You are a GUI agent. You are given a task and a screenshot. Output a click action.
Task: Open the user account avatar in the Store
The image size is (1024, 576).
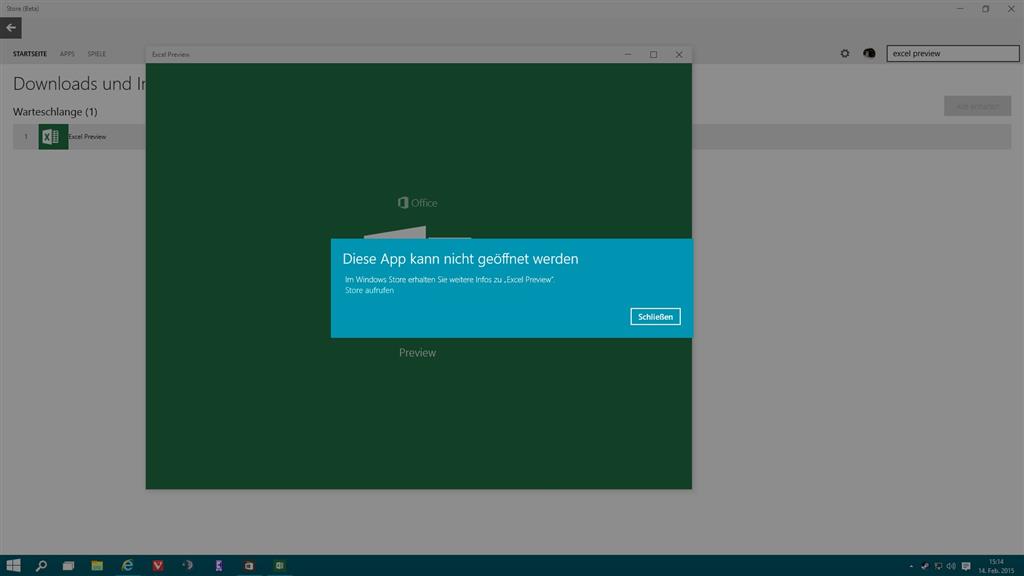pyautogui.click(x=869, y=54)
